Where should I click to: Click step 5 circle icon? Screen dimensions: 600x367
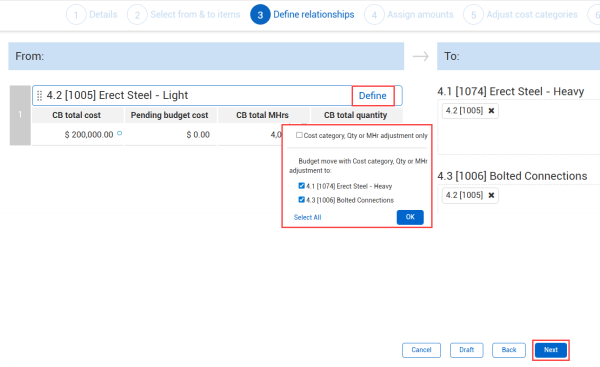pos(473,15)
